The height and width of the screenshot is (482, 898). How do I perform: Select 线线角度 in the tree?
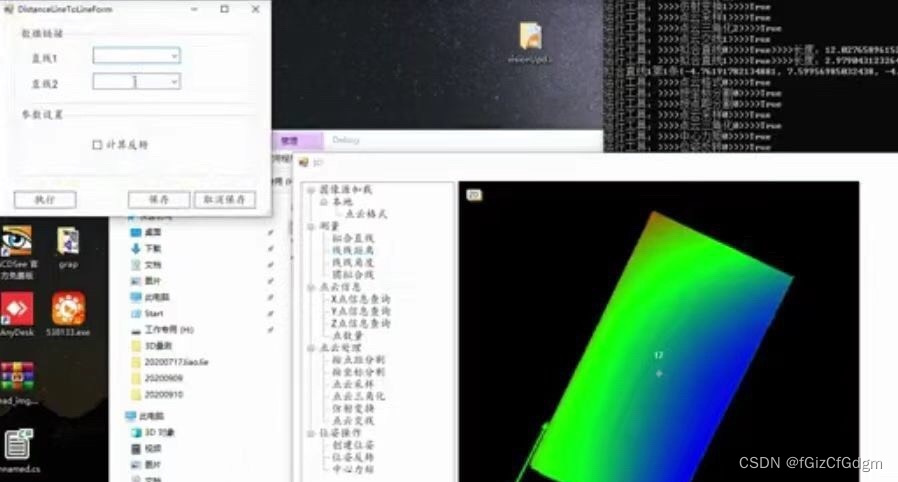[x=353, y=262]
